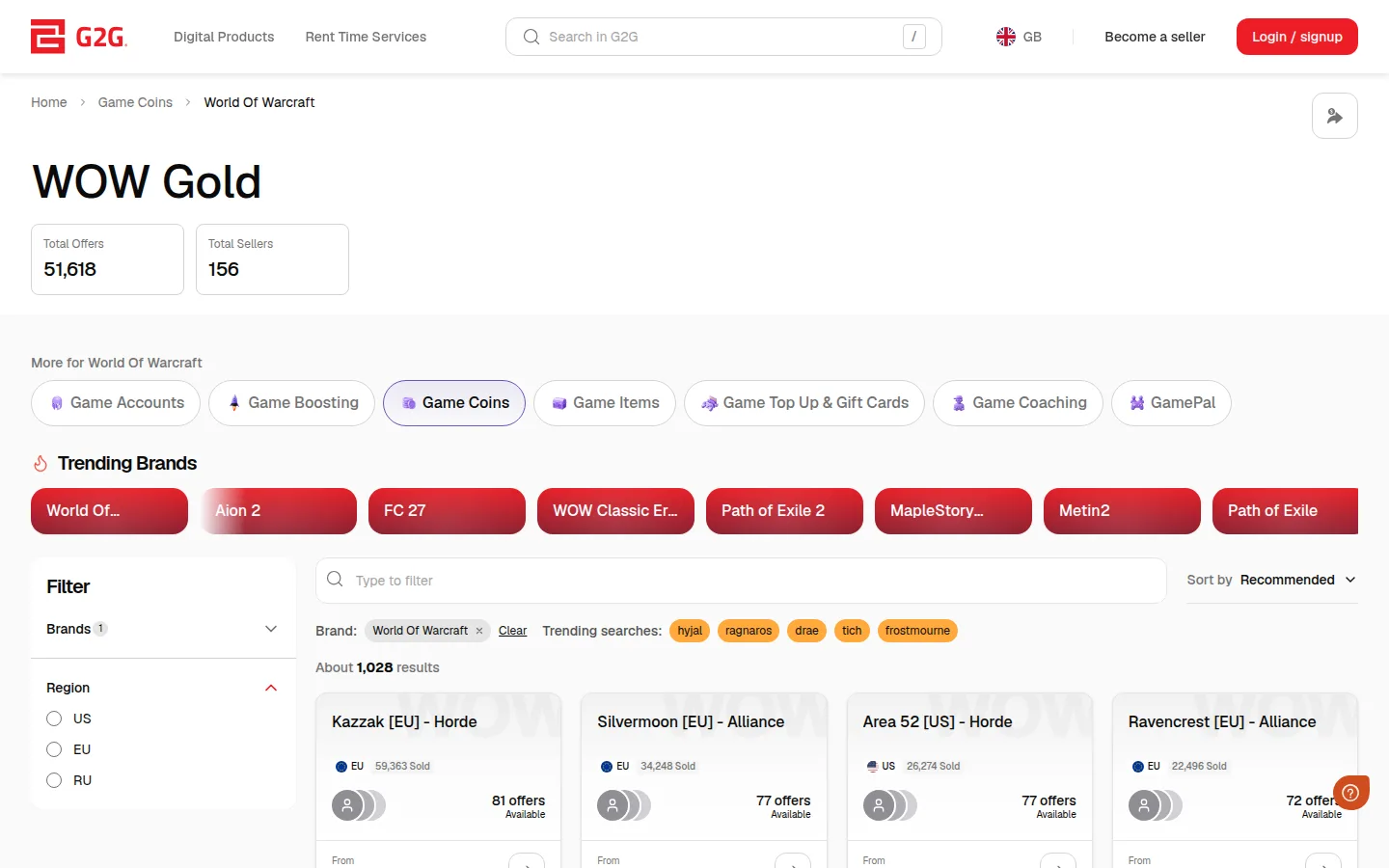Open the Game Coaching category
This screenshot has width=1389, height=868.
click(x=1018, y=403)
